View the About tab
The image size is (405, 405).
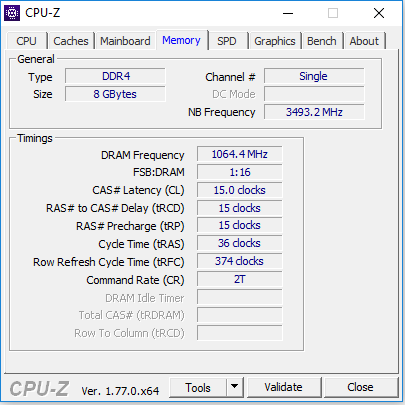pyautogui.click(x=364, y=41)
